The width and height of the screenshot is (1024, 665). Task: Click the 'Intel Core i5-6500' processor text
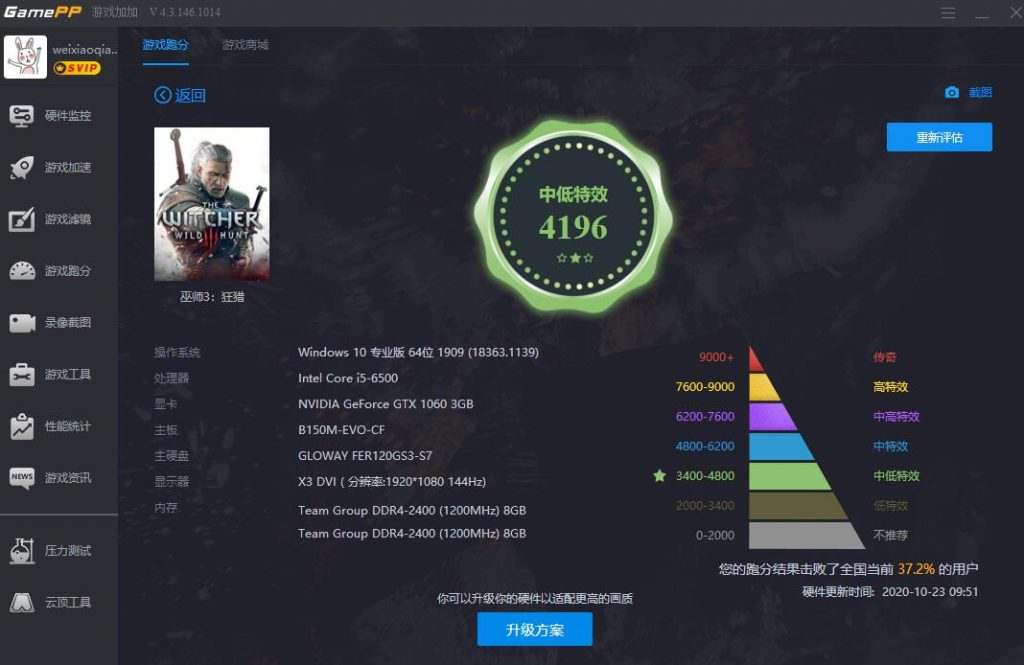coord(348,378)
